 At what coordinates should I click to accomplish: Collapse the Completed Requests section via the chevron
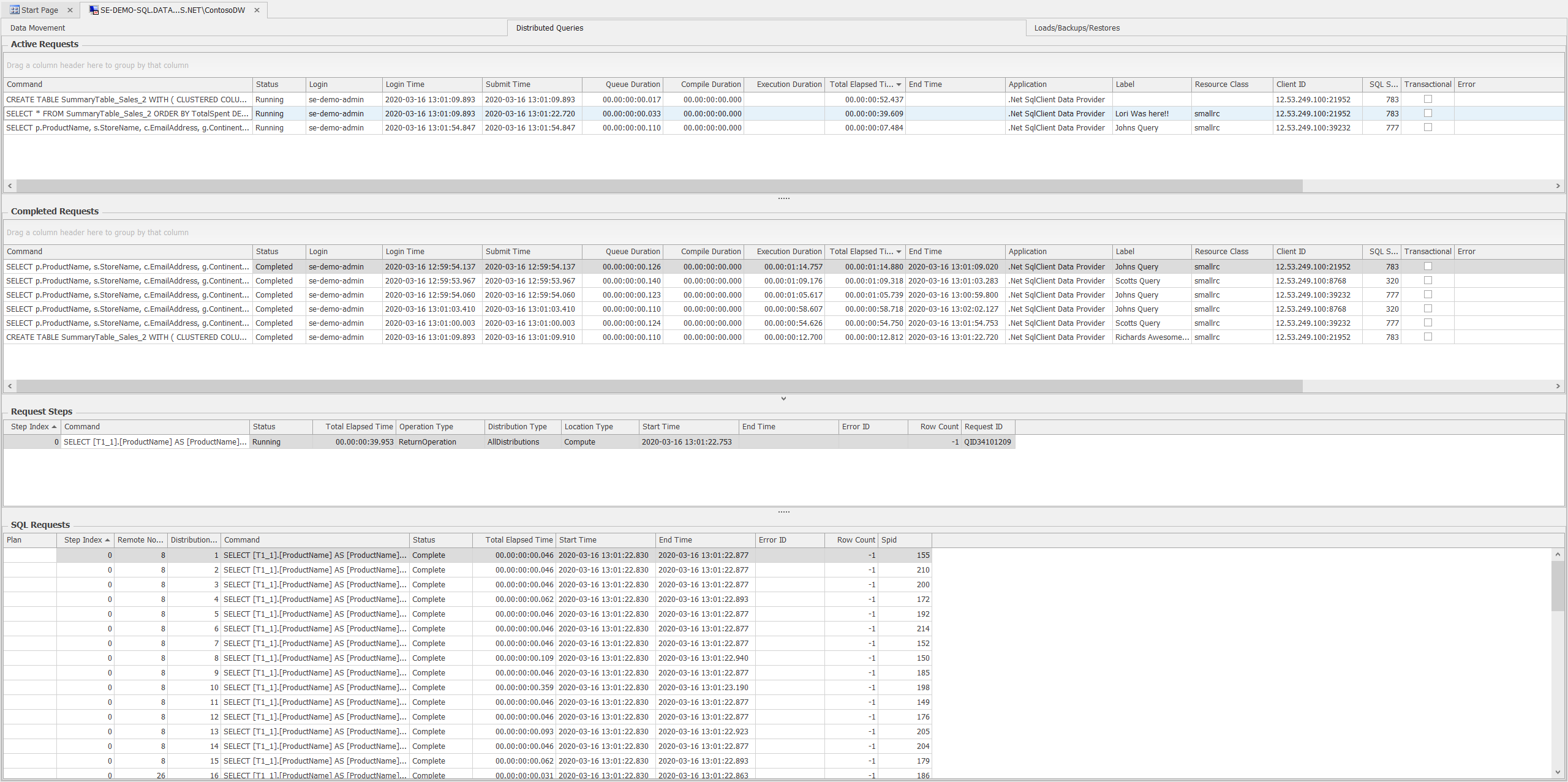[783, 398]
